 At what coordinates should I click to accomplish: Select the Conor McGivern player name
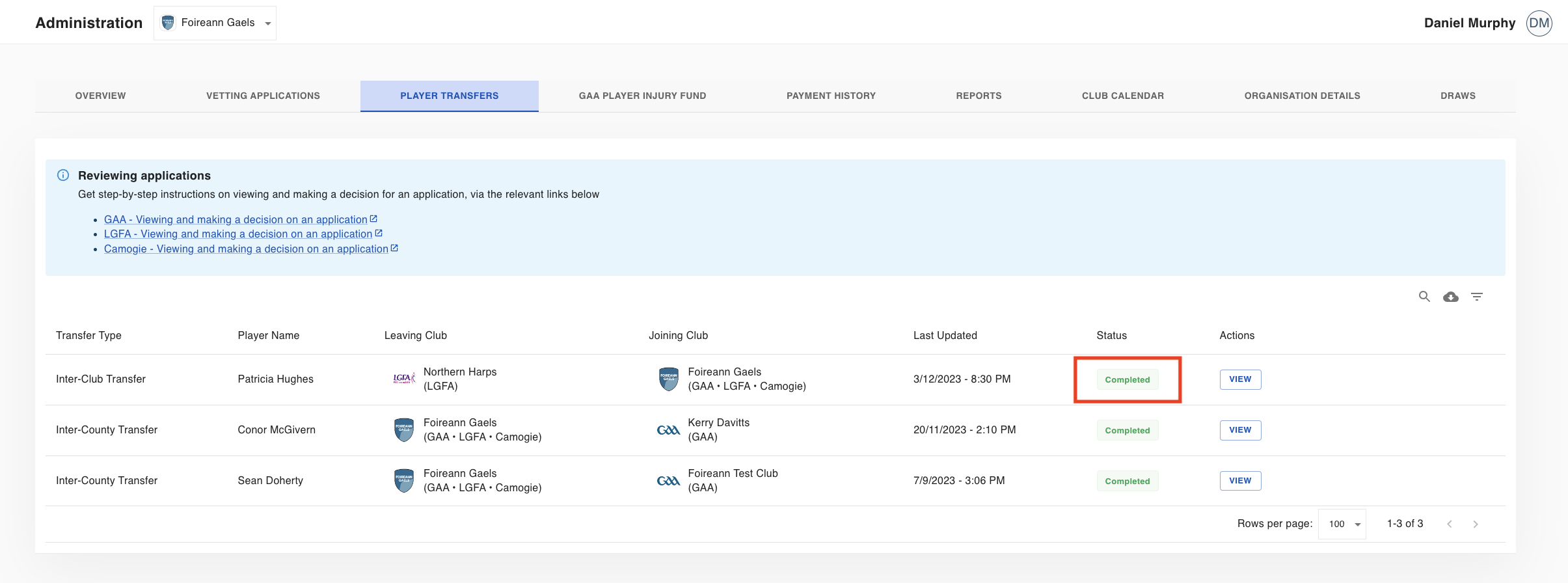pos(277,429)
